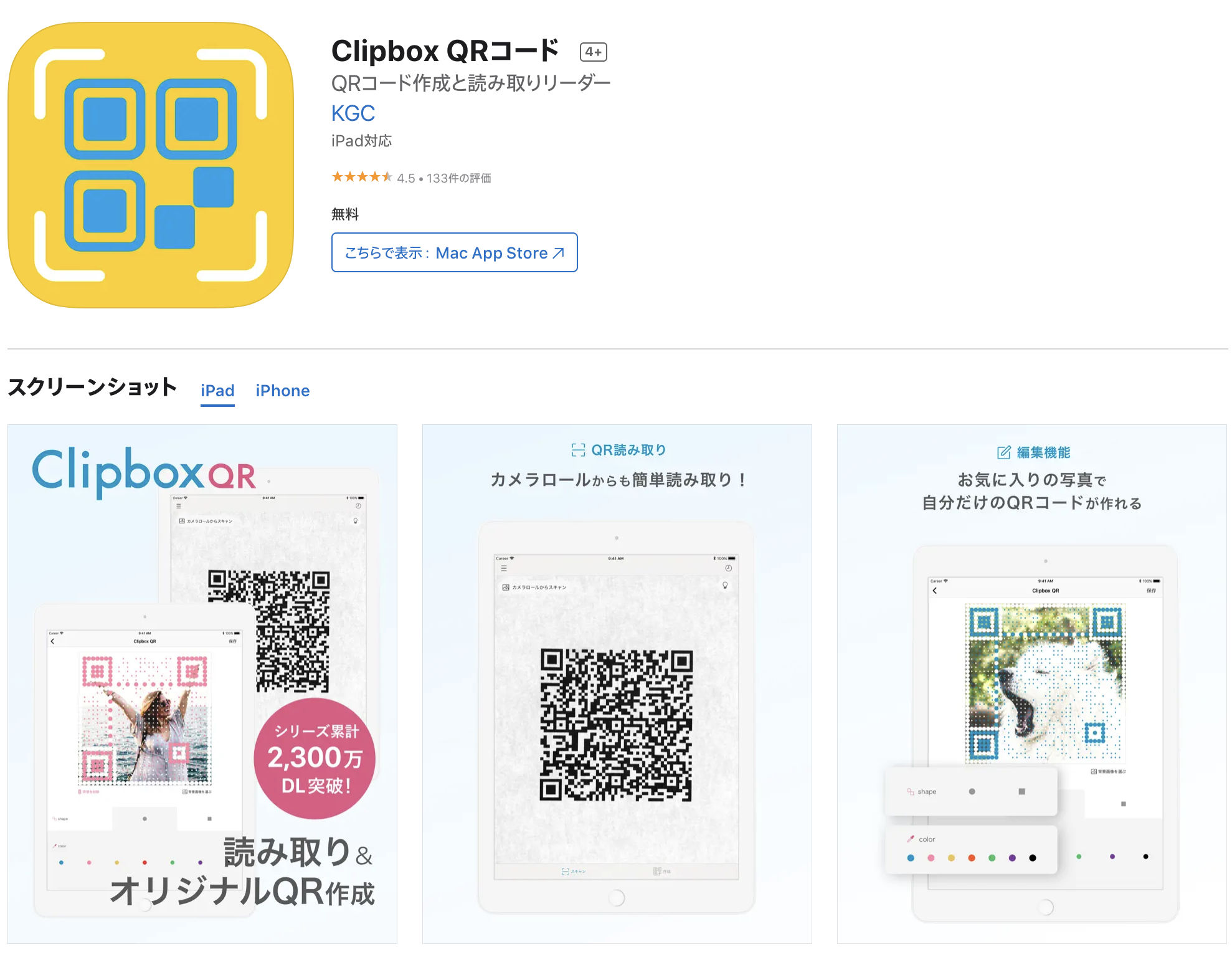Click the dog photo QR code image
The image size is (1232, 962).
tap(1045, 683)
